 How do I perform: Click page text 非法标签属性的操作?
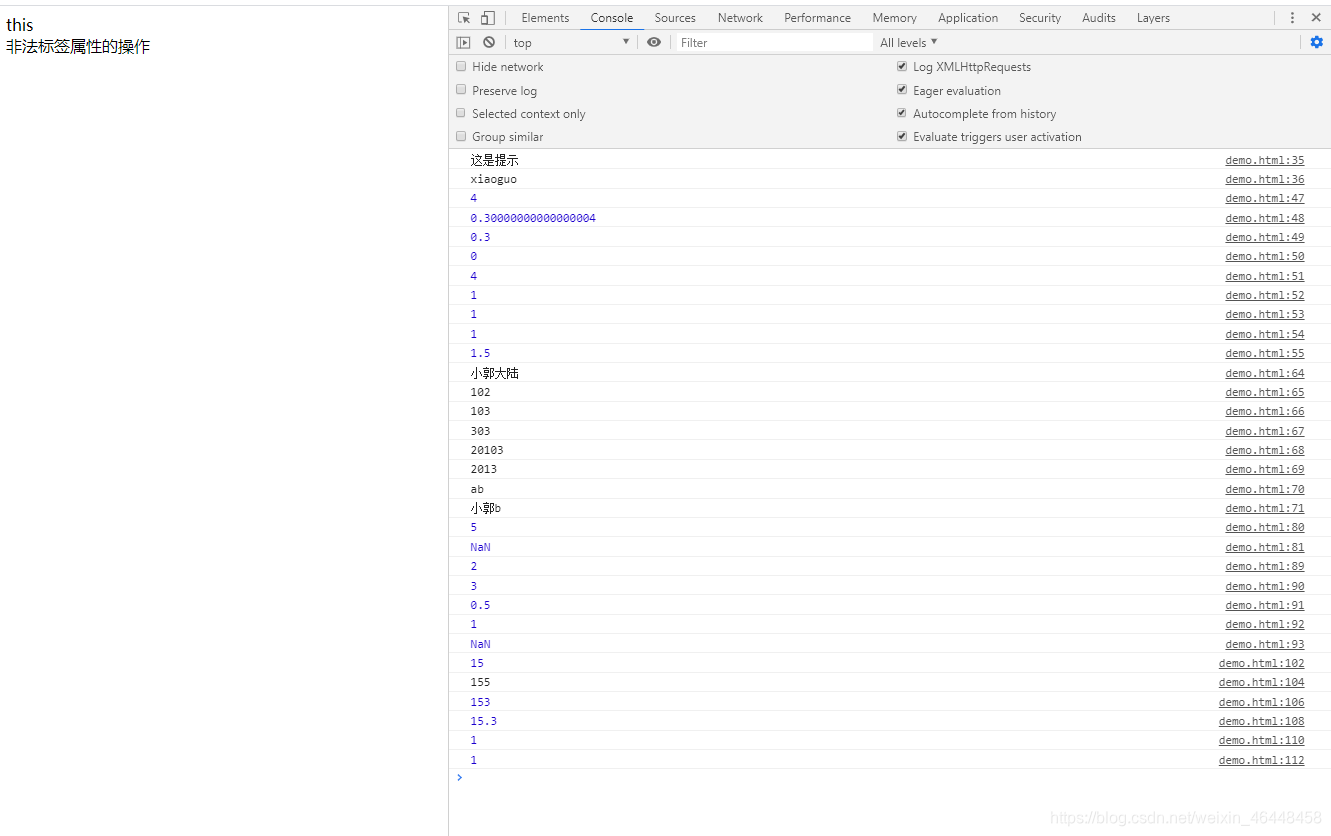(x=78, y=47)
